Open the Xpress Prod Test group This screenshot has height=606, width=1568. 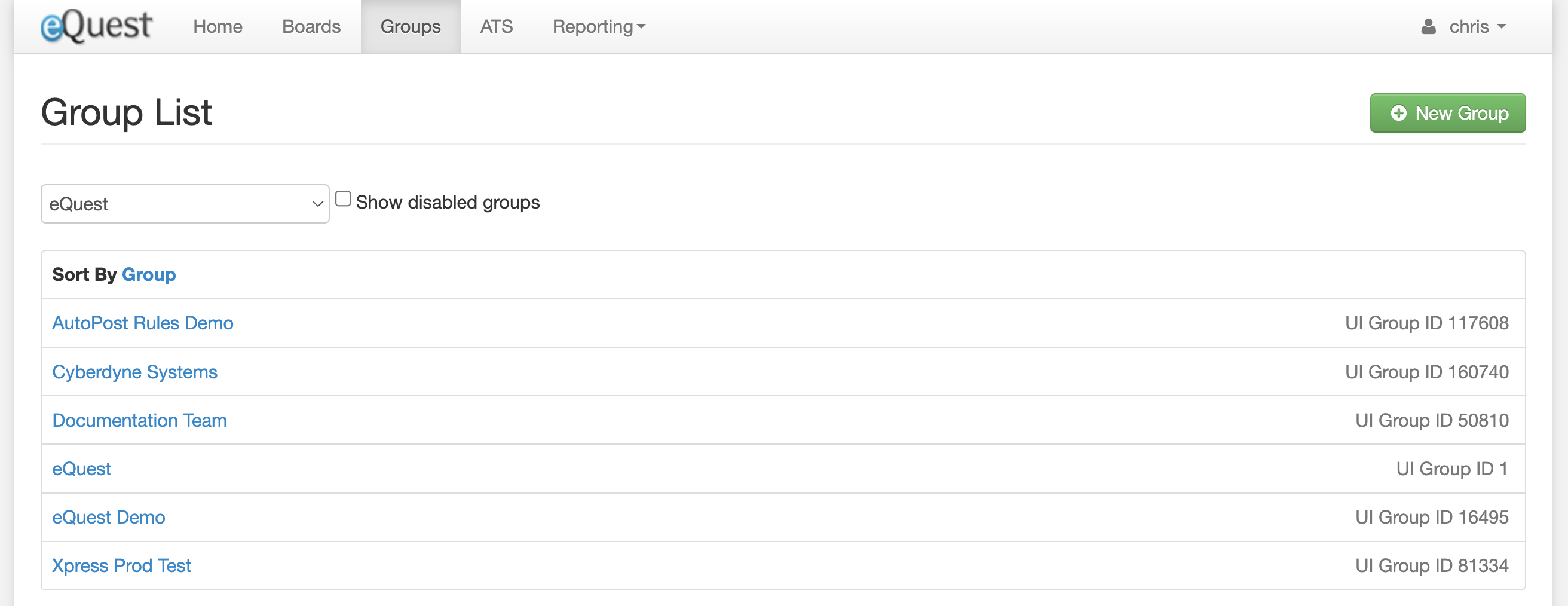[x=122, y=565]
